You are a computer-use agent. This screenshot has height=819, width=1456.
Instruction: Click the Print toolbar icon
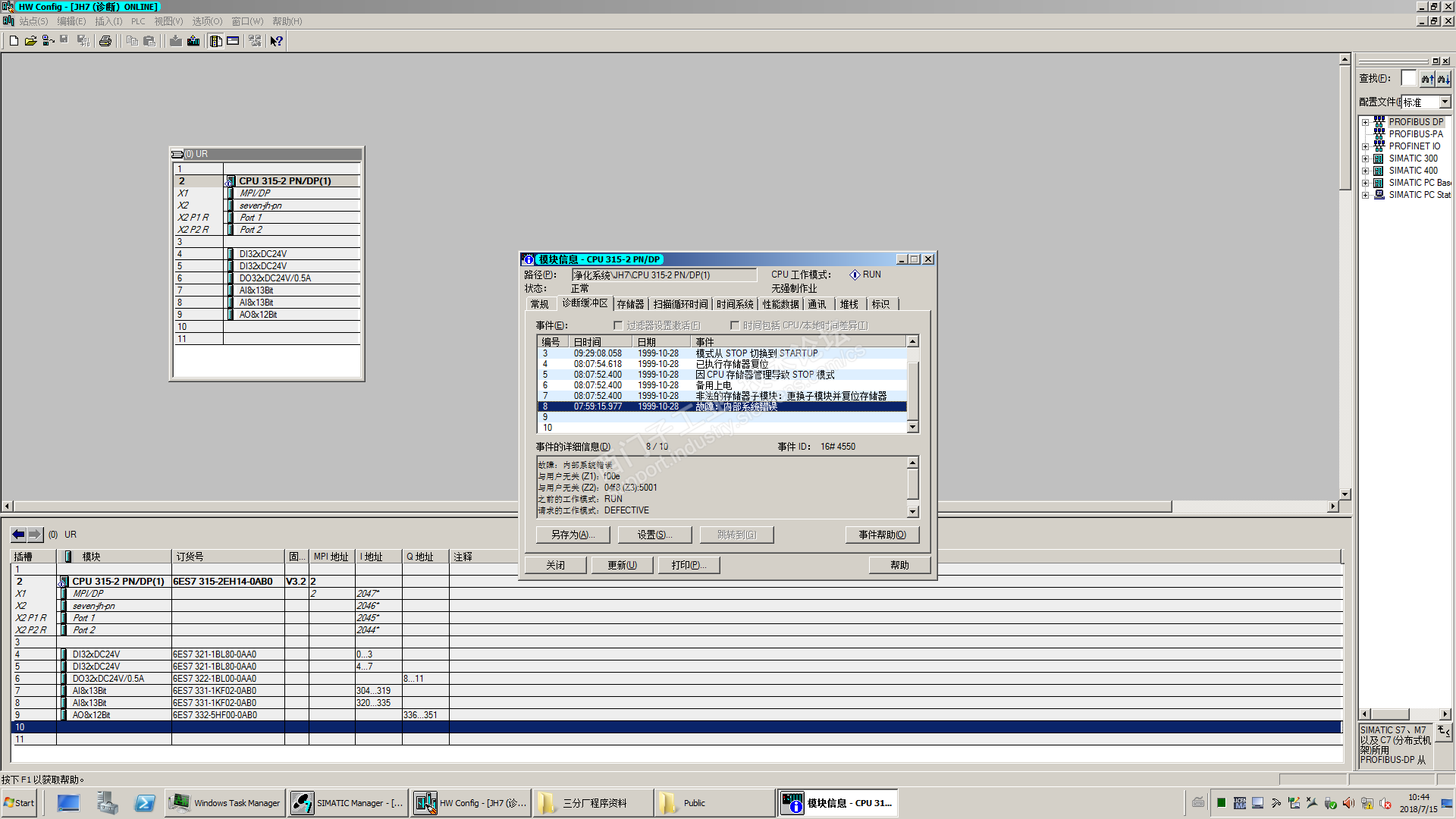tap(105, 41)
